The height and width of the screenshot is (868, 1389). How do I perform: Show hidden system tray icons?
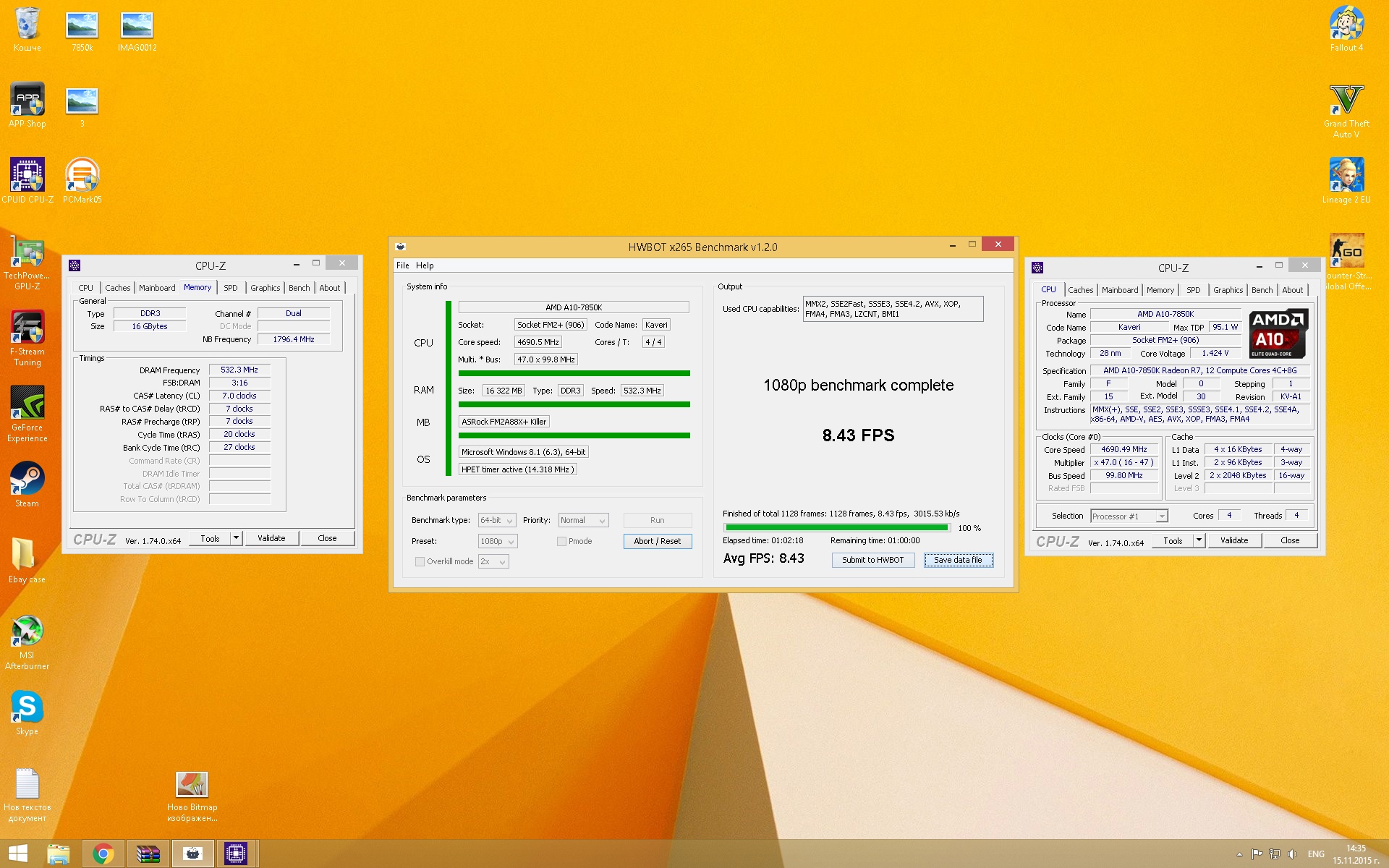[1239, 854]
